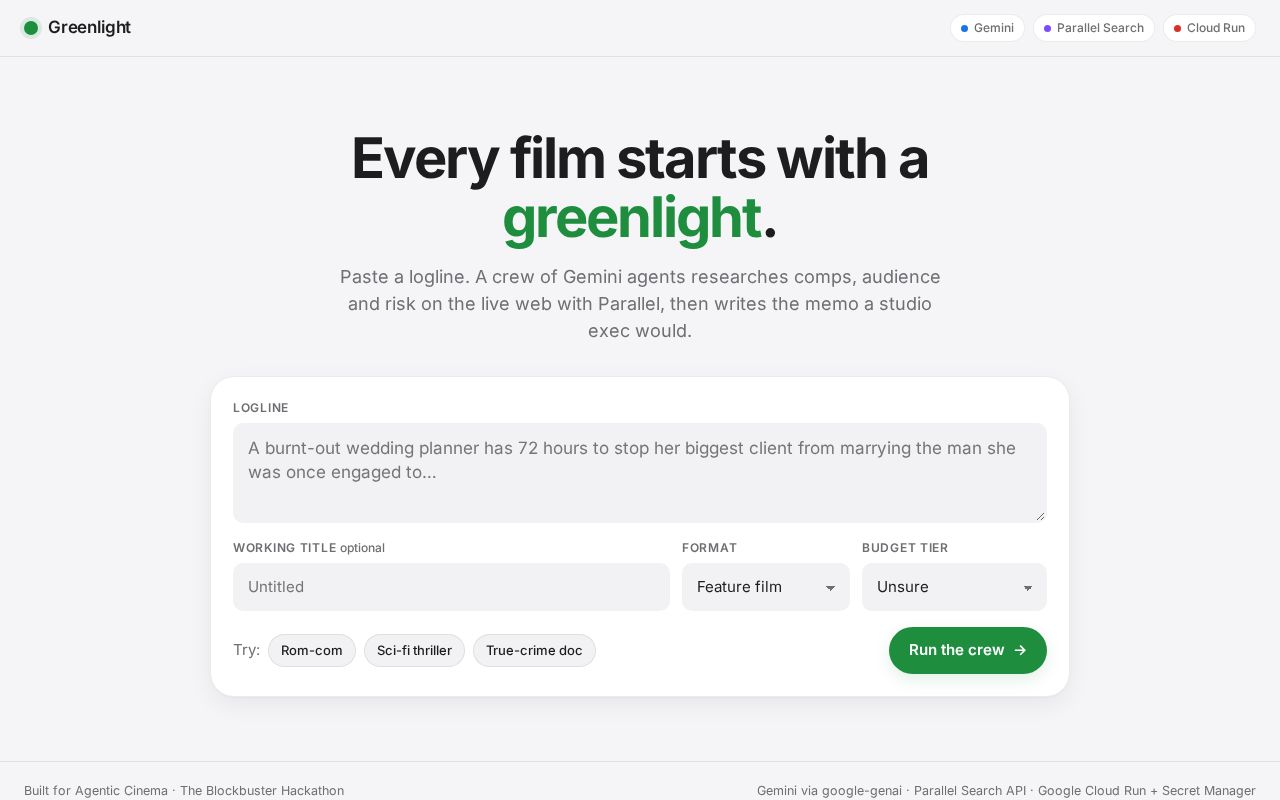Click the logline textarea resize handle
Image resolution: width=1280 pixels, height=800 pixels.
1040,516
